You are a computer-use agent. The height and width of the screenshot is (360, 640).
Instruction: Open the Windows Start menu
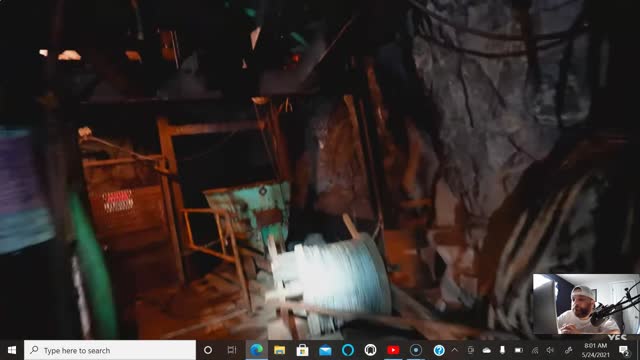pyautogui.click(x=12, y=350)
